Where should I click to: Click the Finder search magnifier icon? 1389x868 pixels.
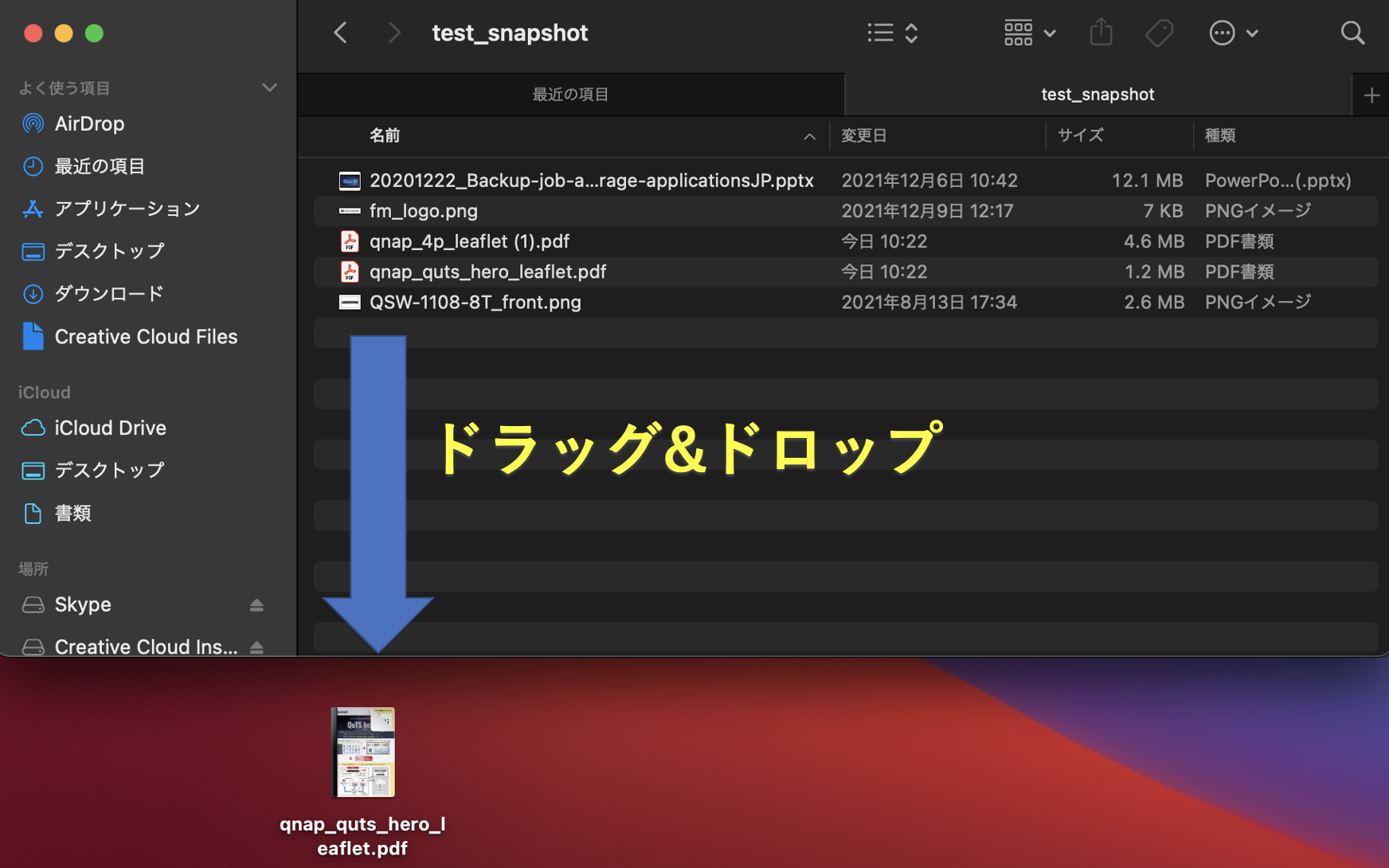1352,33
